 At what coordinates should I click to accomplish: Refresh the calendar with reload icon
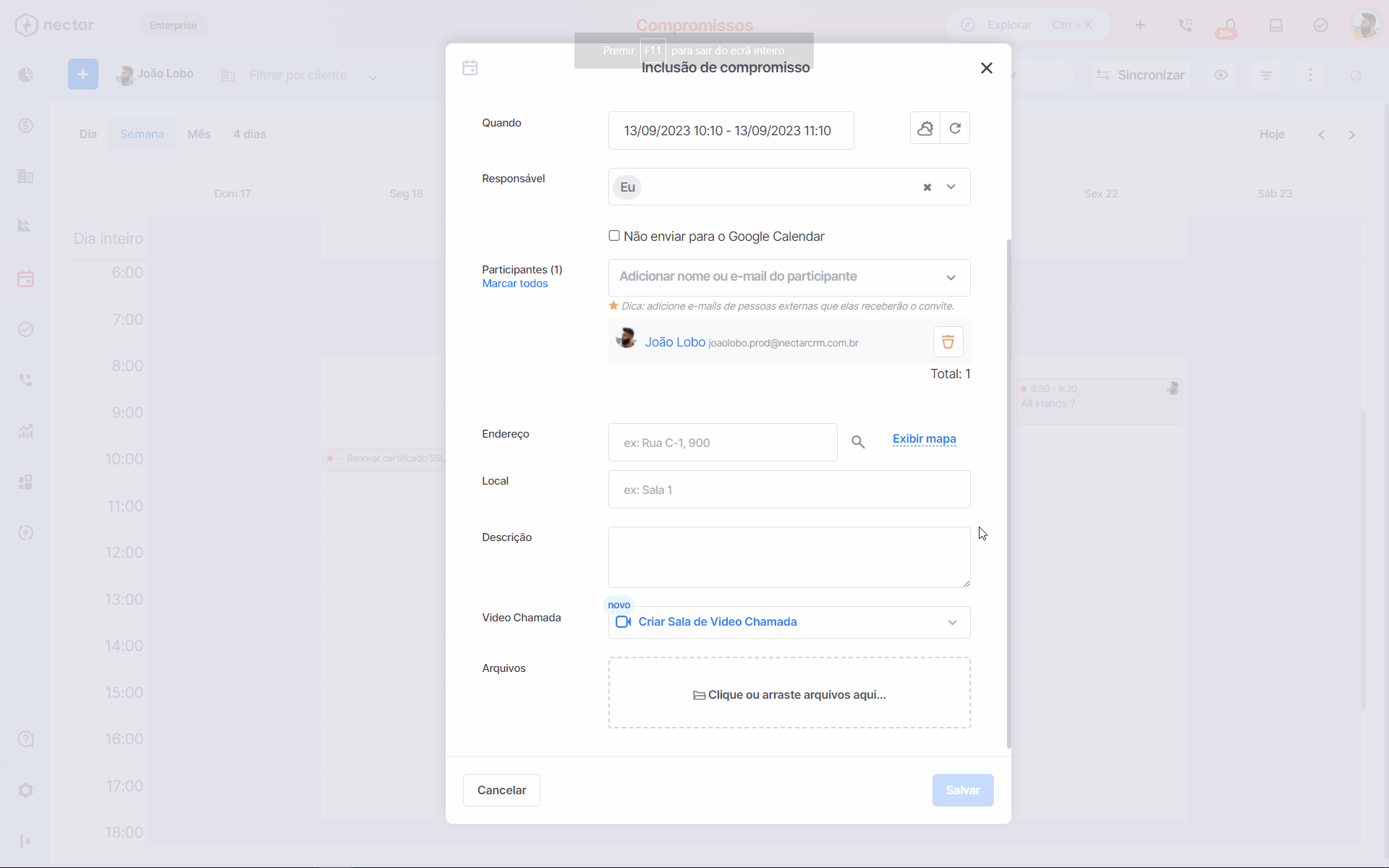coord(1356,75)
